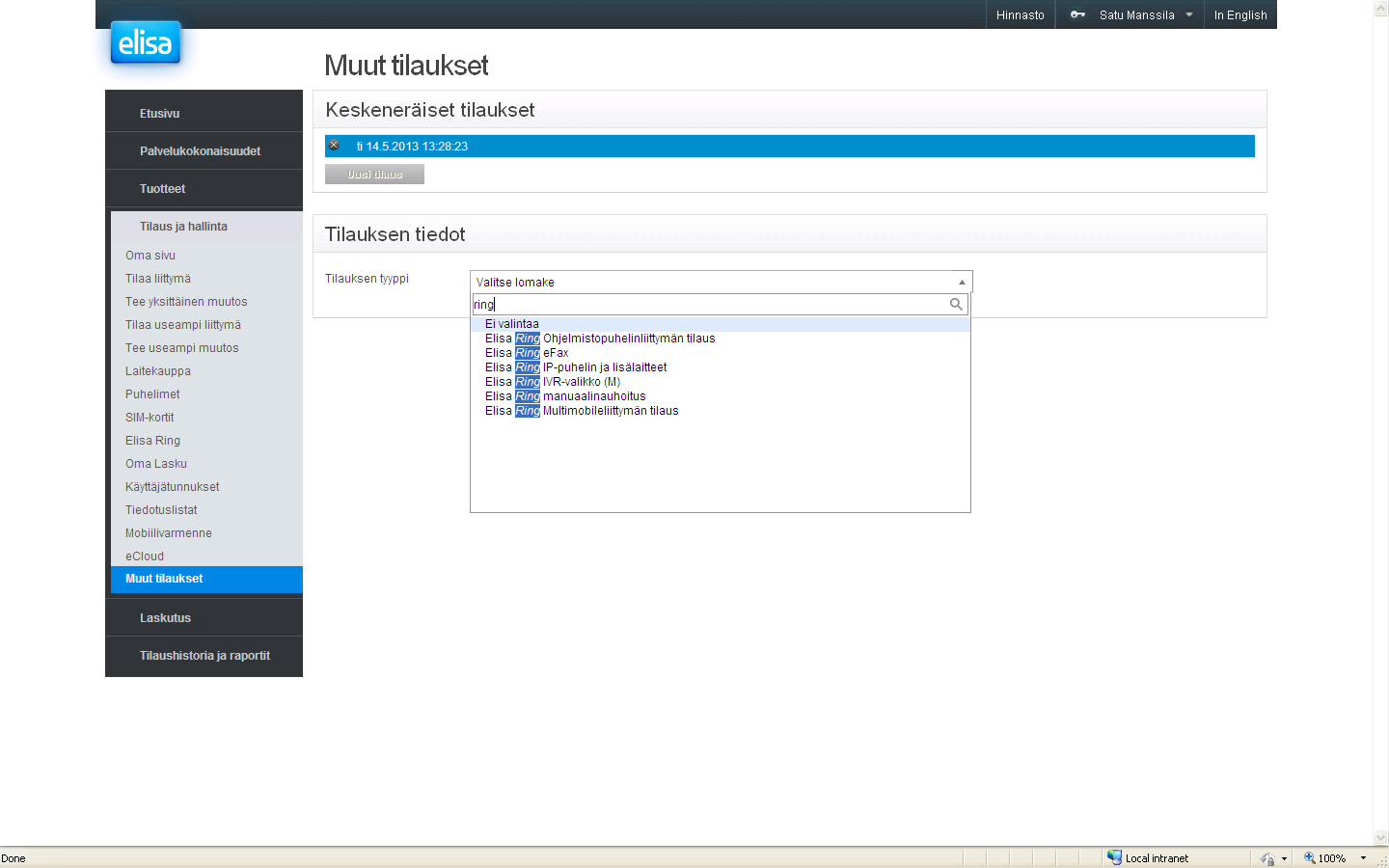The image size is (1389, 868).
Task: Open the Tilaa liittymä link
Action: pyautogui.click(x=158, y=279)
